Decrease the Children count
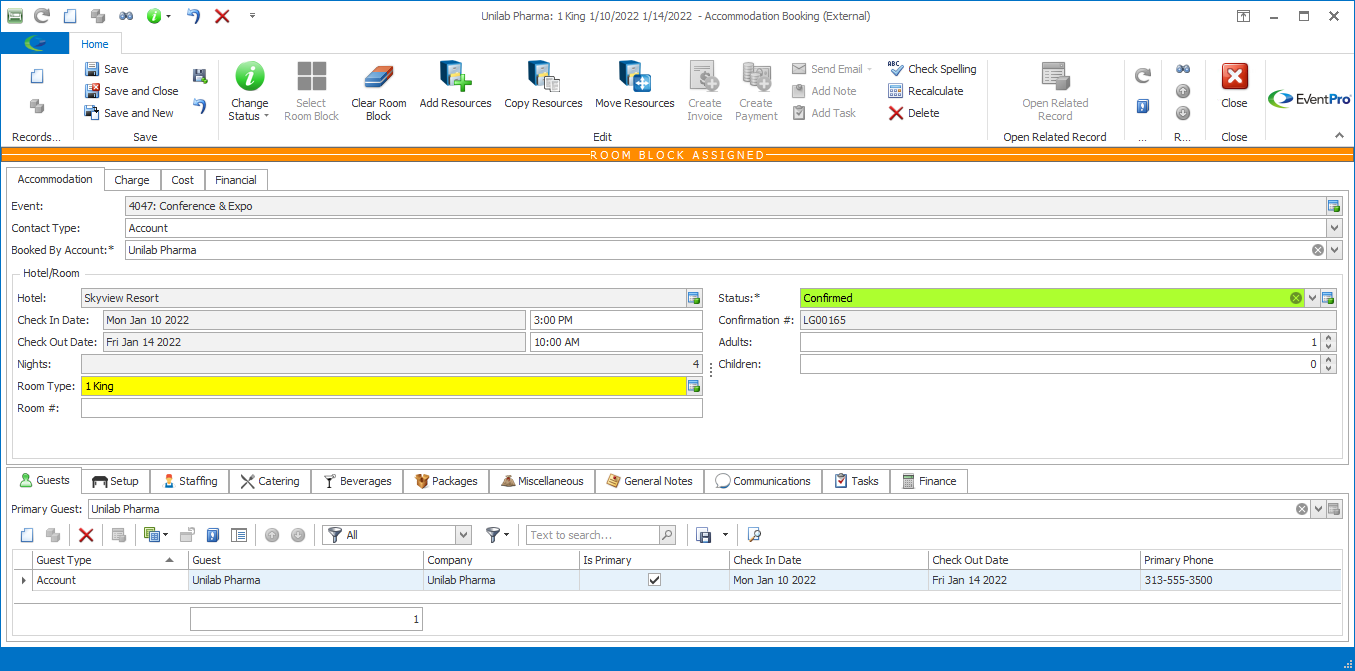Screen dimensions: 1355x671 1328,369
